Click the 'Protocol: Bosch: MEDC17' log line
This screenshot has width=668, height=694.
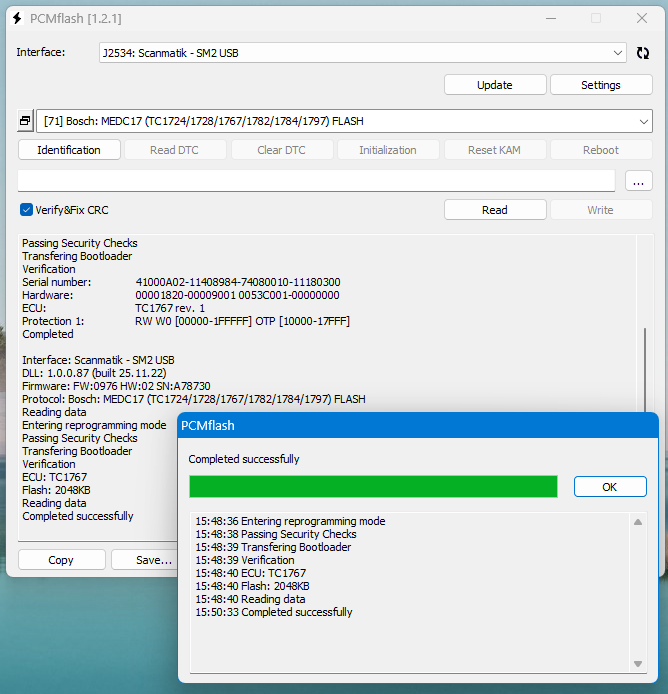tap(194, 399)
